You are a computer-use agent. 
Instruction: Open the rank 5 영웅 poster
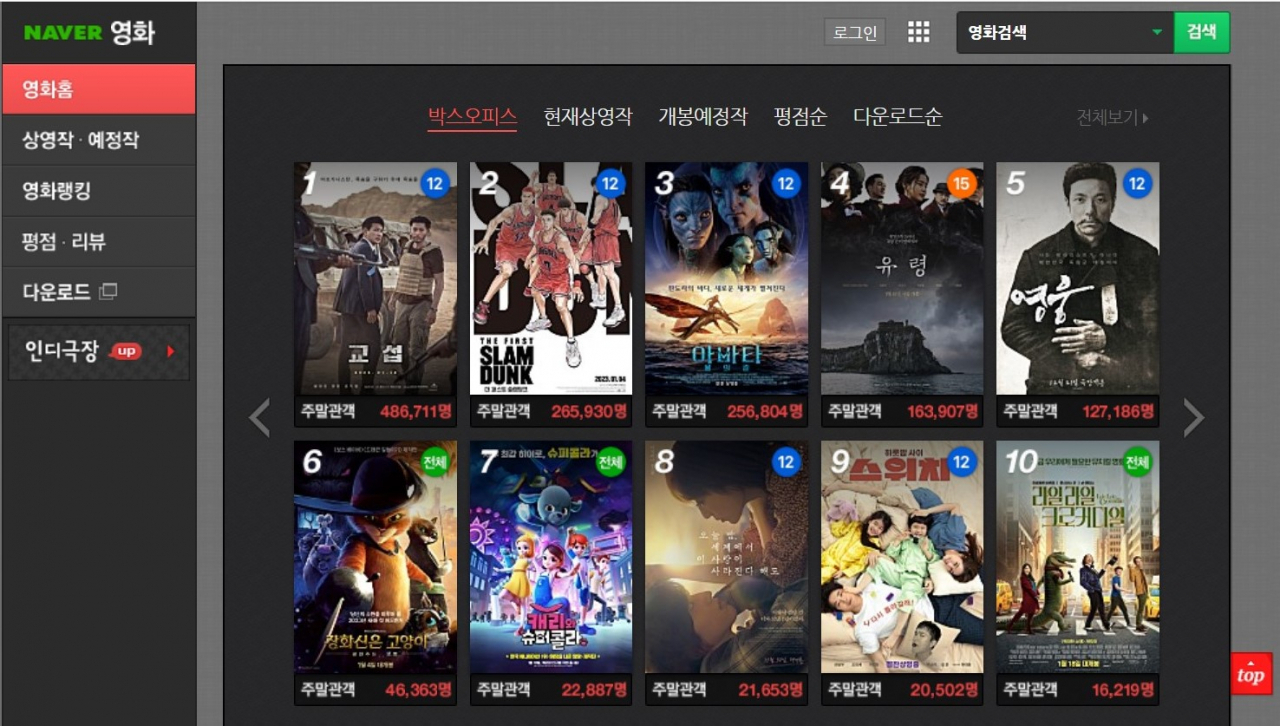pyautogui.click(x=1078, y=279)
